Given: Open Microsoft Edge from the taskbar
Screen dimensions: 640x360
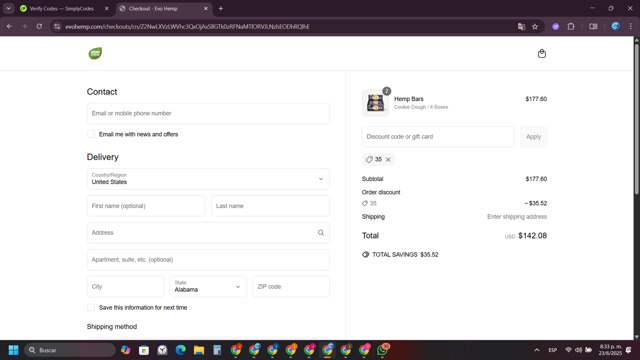Looking at the screenshot, I should (x=180, y=350).
